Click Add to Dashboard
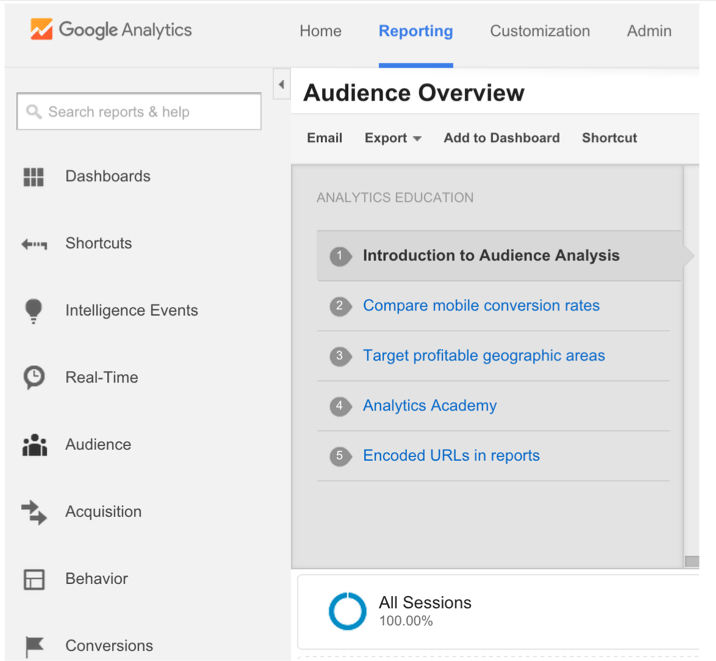This screenshot has height=661, width=716. (x=501, y=138)
